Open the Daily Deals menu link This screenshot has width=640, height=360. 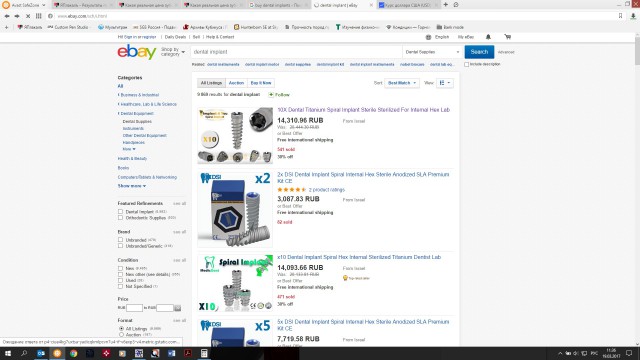click(x=176, y=37)
